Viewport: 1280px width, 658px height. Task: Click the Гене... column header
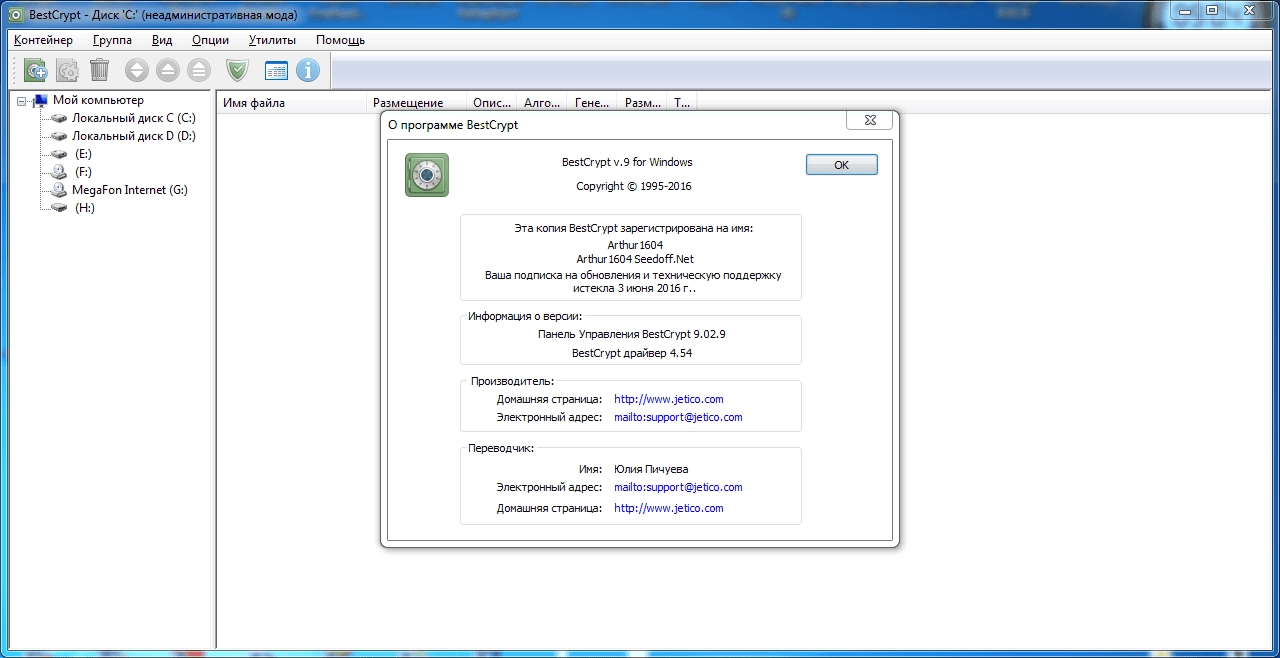coord(592,102)
